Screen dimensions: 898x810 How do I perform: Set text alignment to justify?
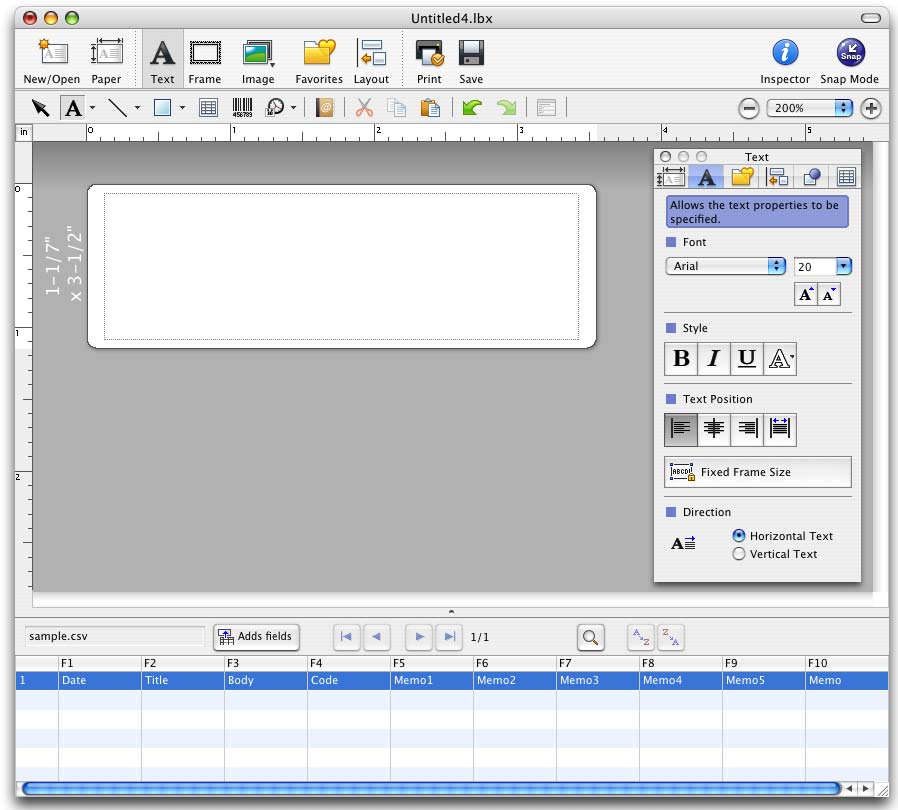pyautogui.click(x=780, y=429)
